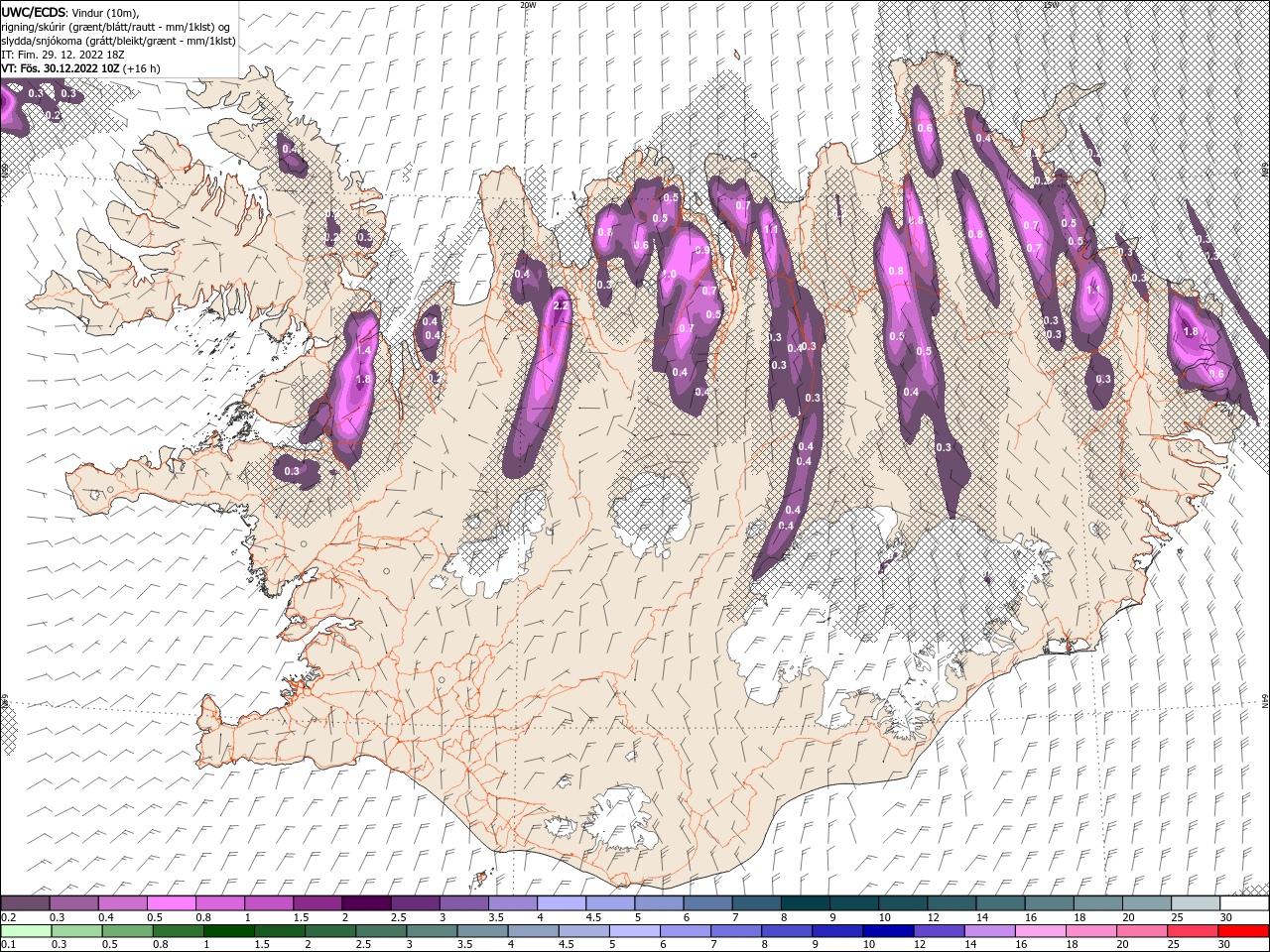The image size is (1270, 952).
Task: Select the 2.5 label under lower legend row
Action: pyautogui.click(x=364, y=945)
